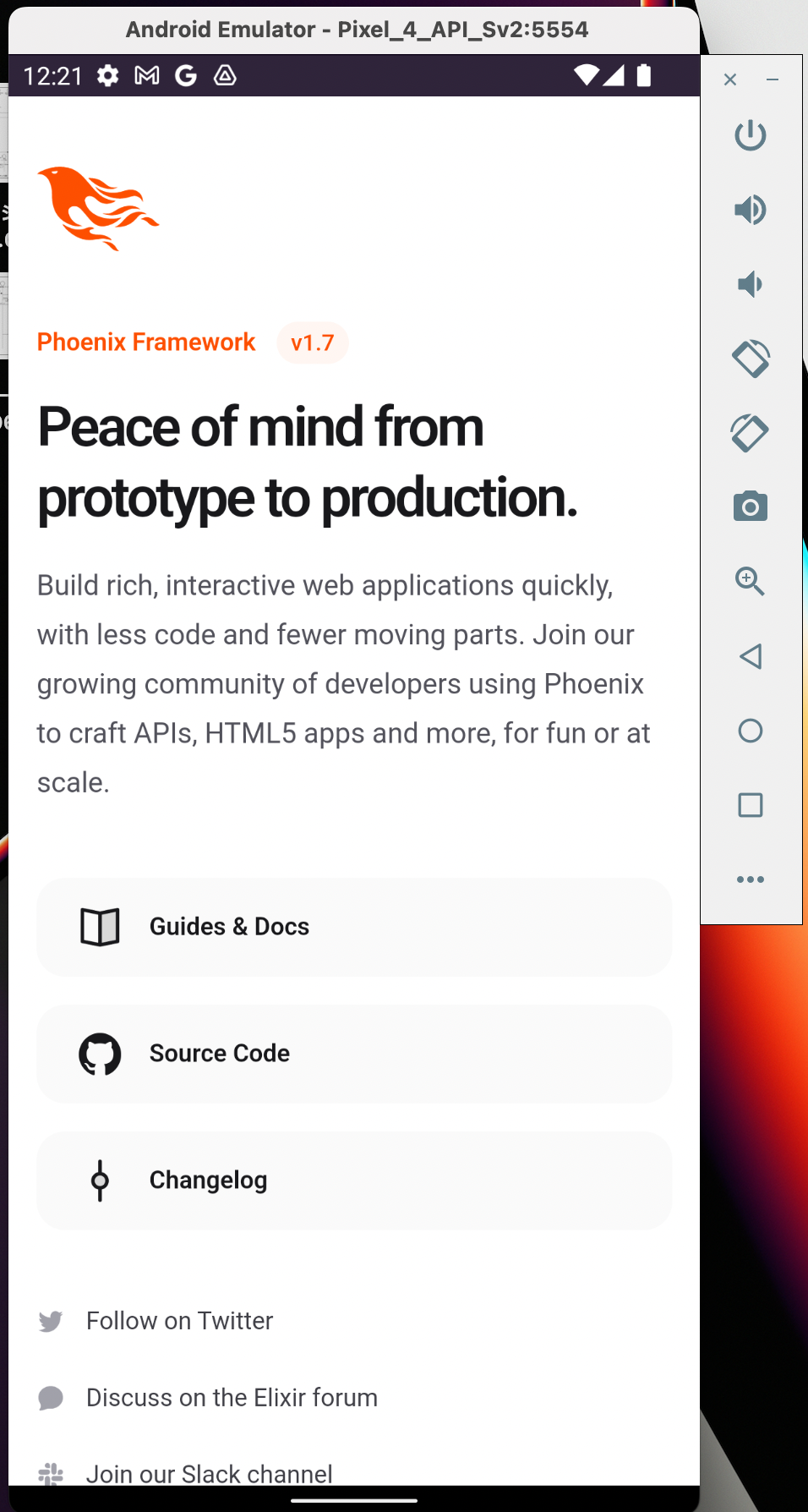This screenshot has width=808, height=1512.
Task: Click the Build rich, interactive paragraph
Action: pos(344,683)
